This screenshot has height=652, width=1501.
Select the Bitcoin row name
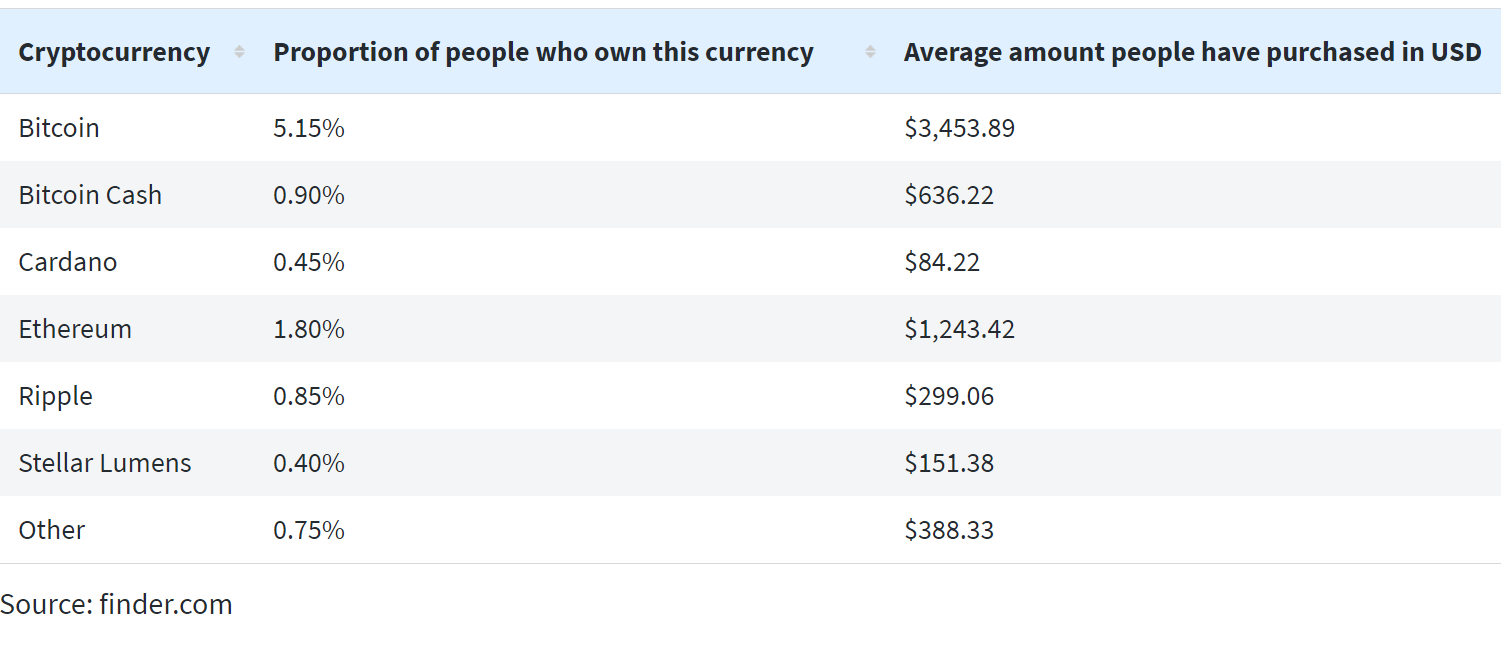(59, 128)
